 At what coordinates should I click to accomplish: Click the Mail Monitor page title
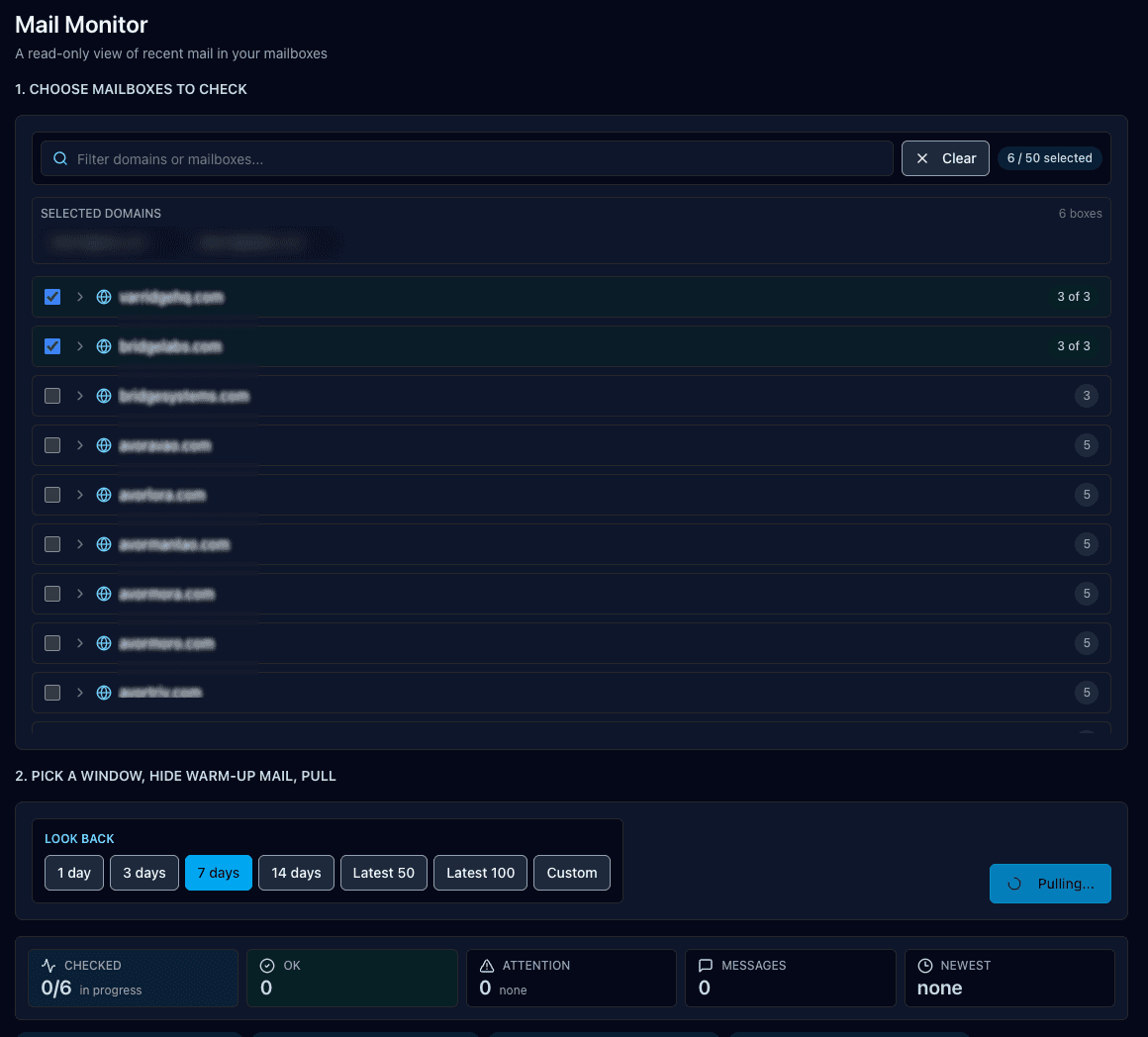81,25
